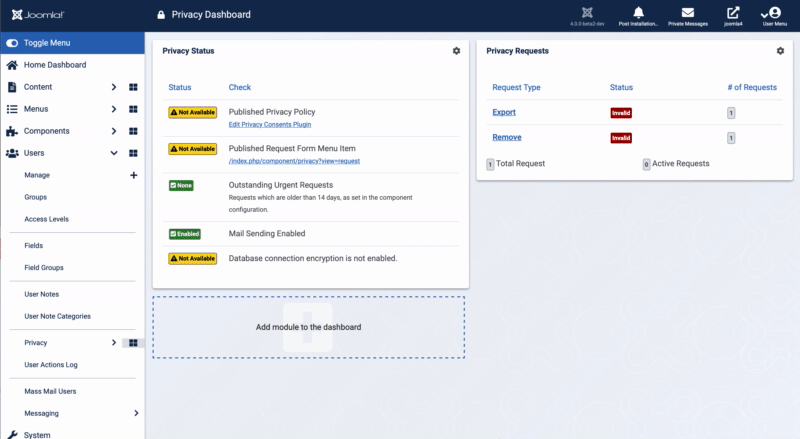Expand the Content menu chevron
The height and width of the screenshot is (439, 800).
114,87
